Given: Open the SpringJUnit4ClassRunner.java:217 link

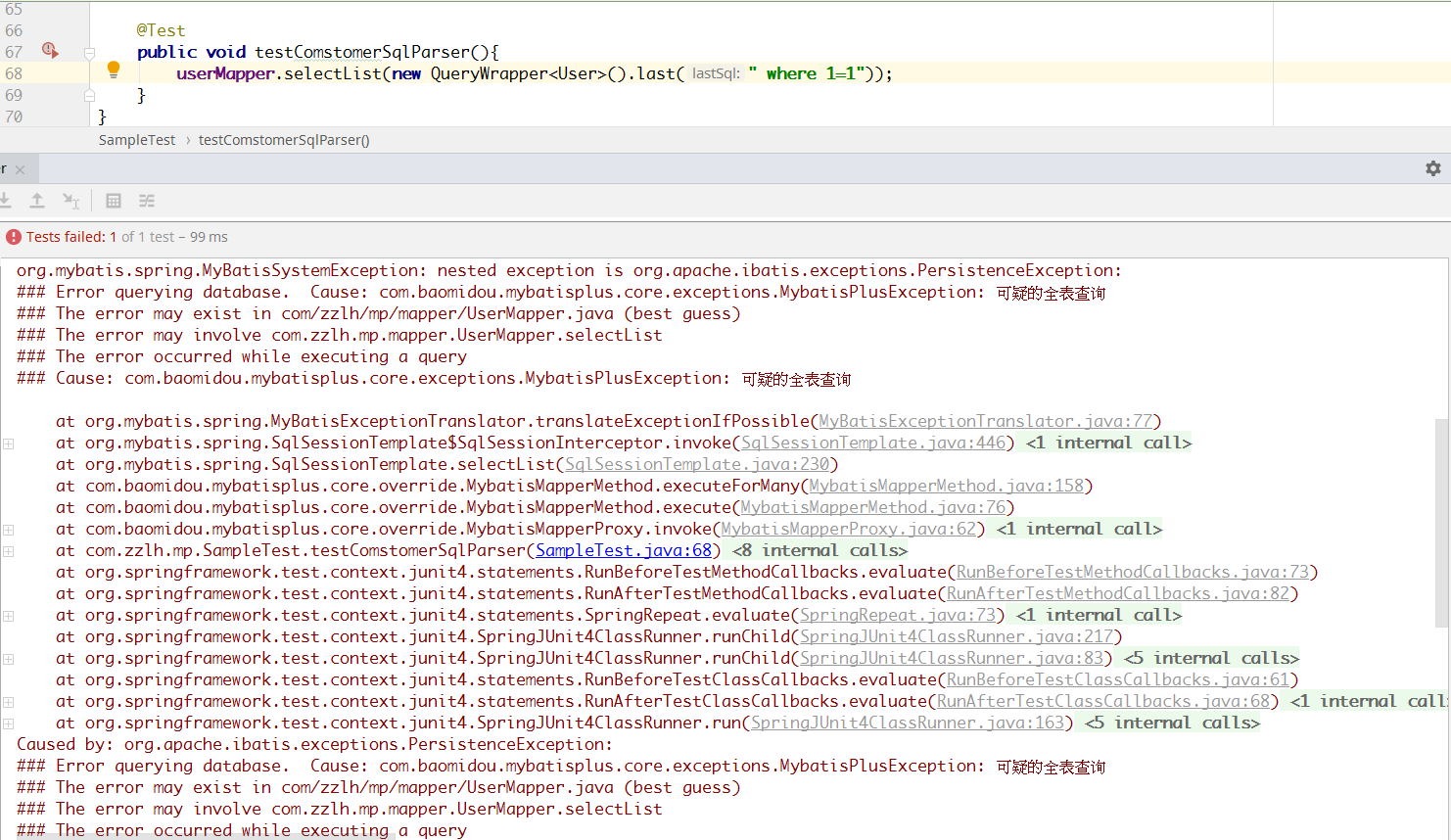Looking at the screenshot, I should click(957, 636).
